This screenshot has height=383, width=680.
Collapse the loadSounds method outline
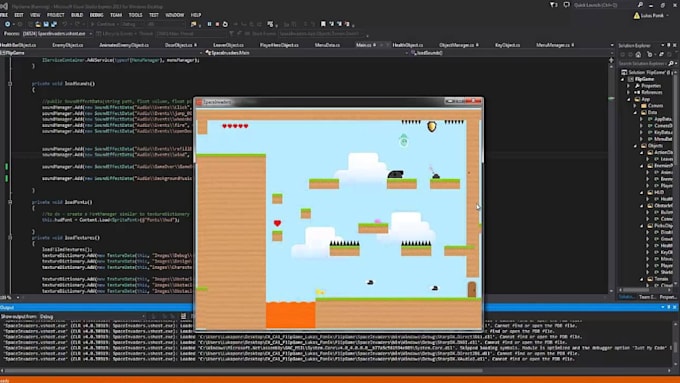click(x=10, y=84)
